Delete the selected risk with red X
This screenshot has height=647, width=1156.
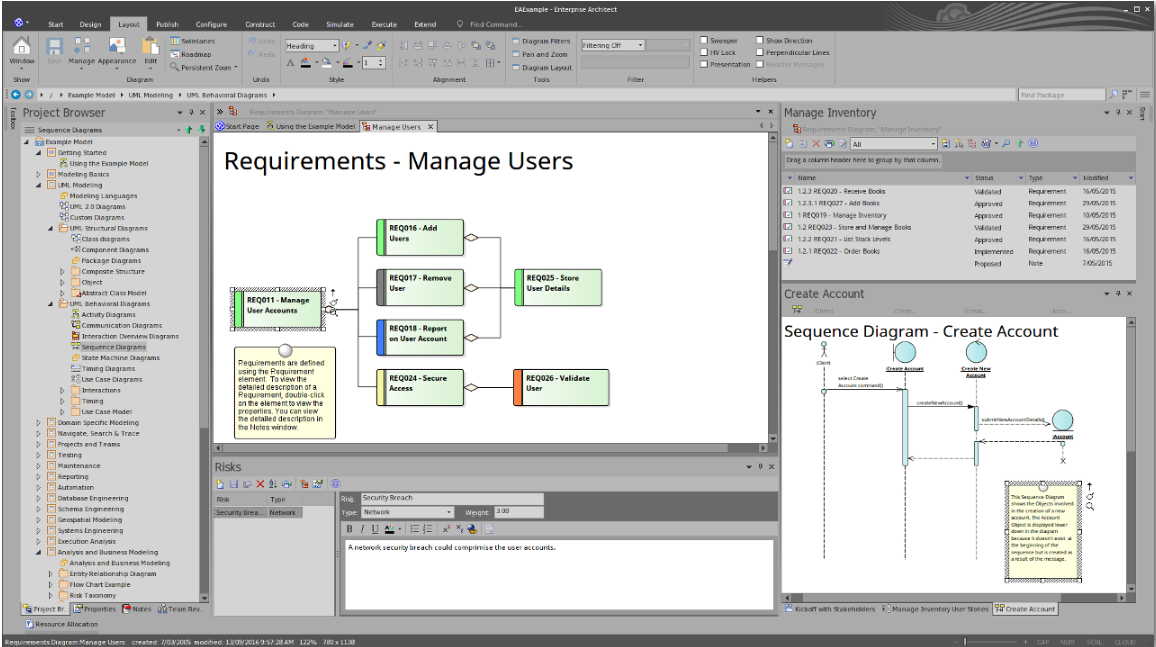click(x=260, y=484)
